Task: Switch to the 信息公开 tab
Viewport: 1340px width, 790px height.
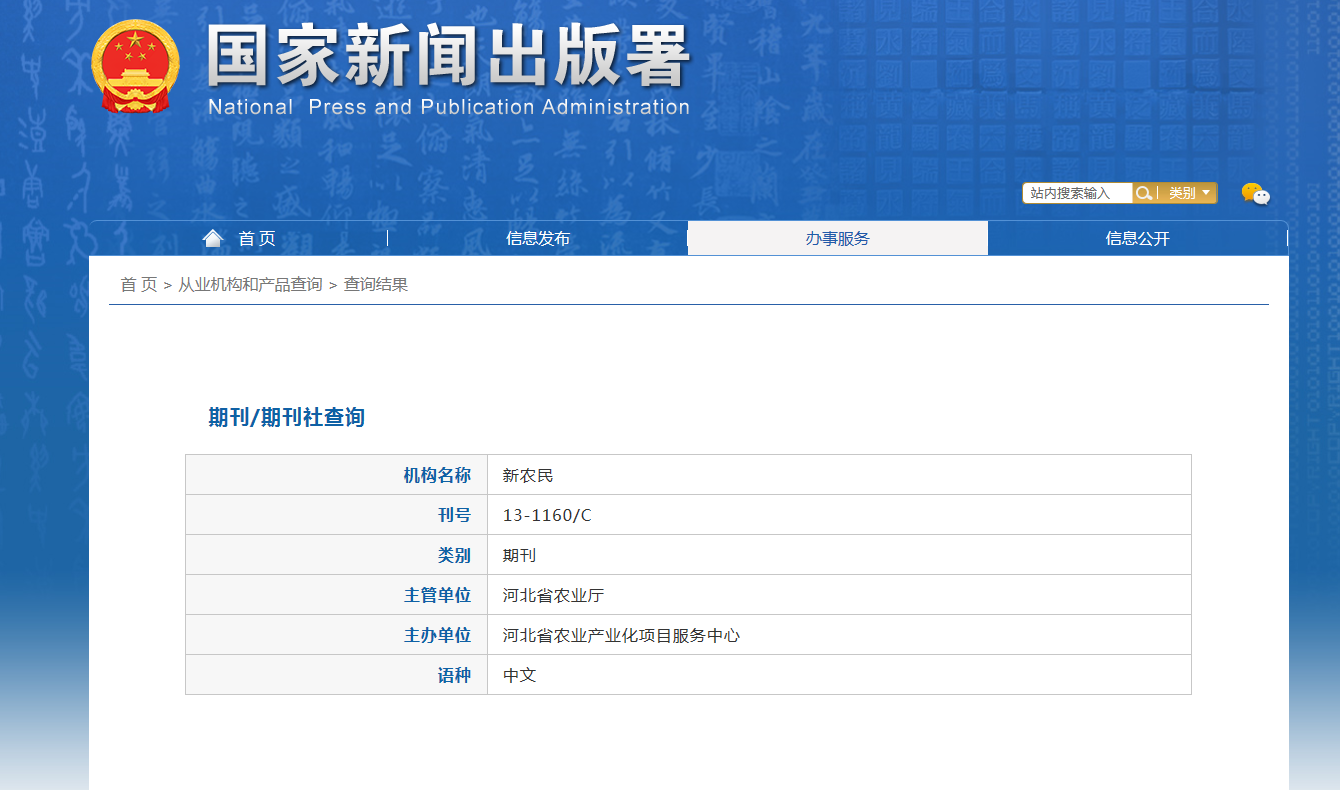Action: (1137, 238)
